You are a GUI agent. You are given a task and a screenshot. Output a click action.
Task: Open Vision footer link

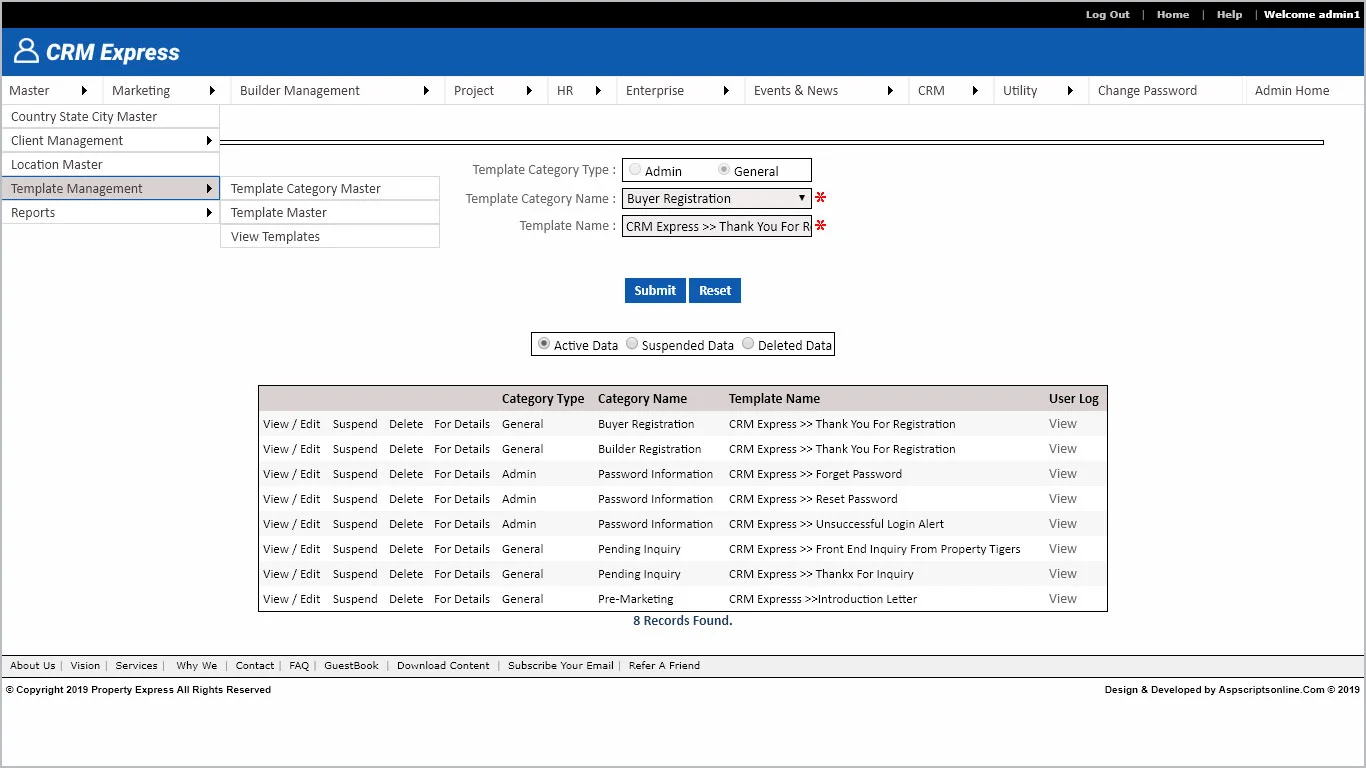click(x=85, y=665)
